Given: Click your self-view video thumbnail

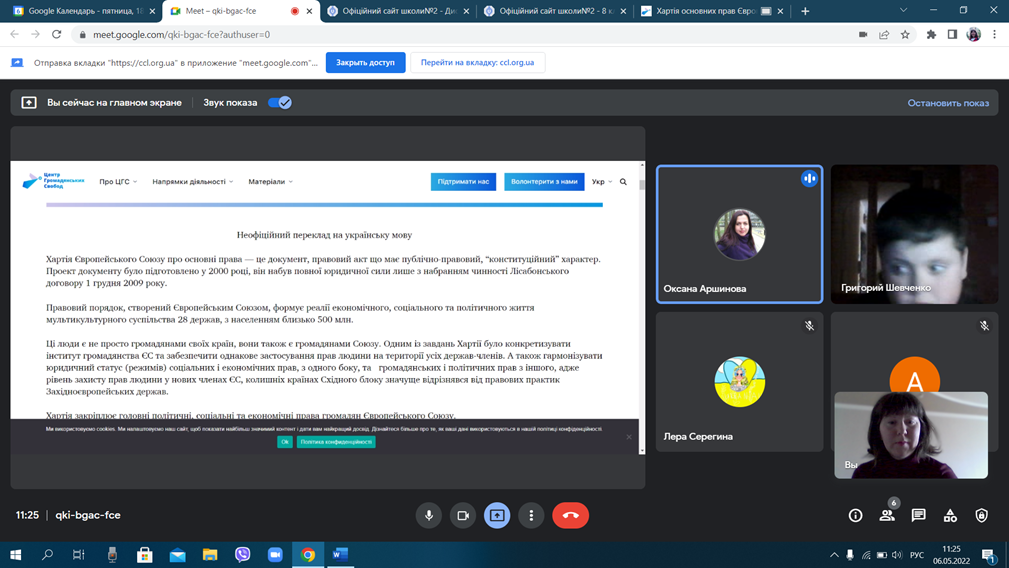Looking at the screenshot, I should click(x=911, y=435).
